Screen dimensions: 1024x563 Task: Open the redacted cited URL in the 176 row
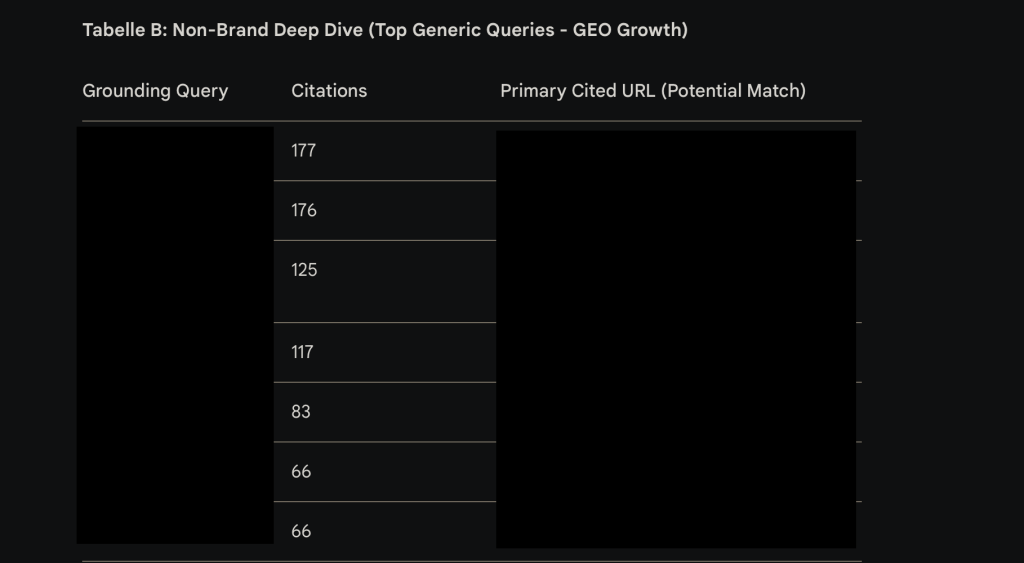(x=675, y=211)
